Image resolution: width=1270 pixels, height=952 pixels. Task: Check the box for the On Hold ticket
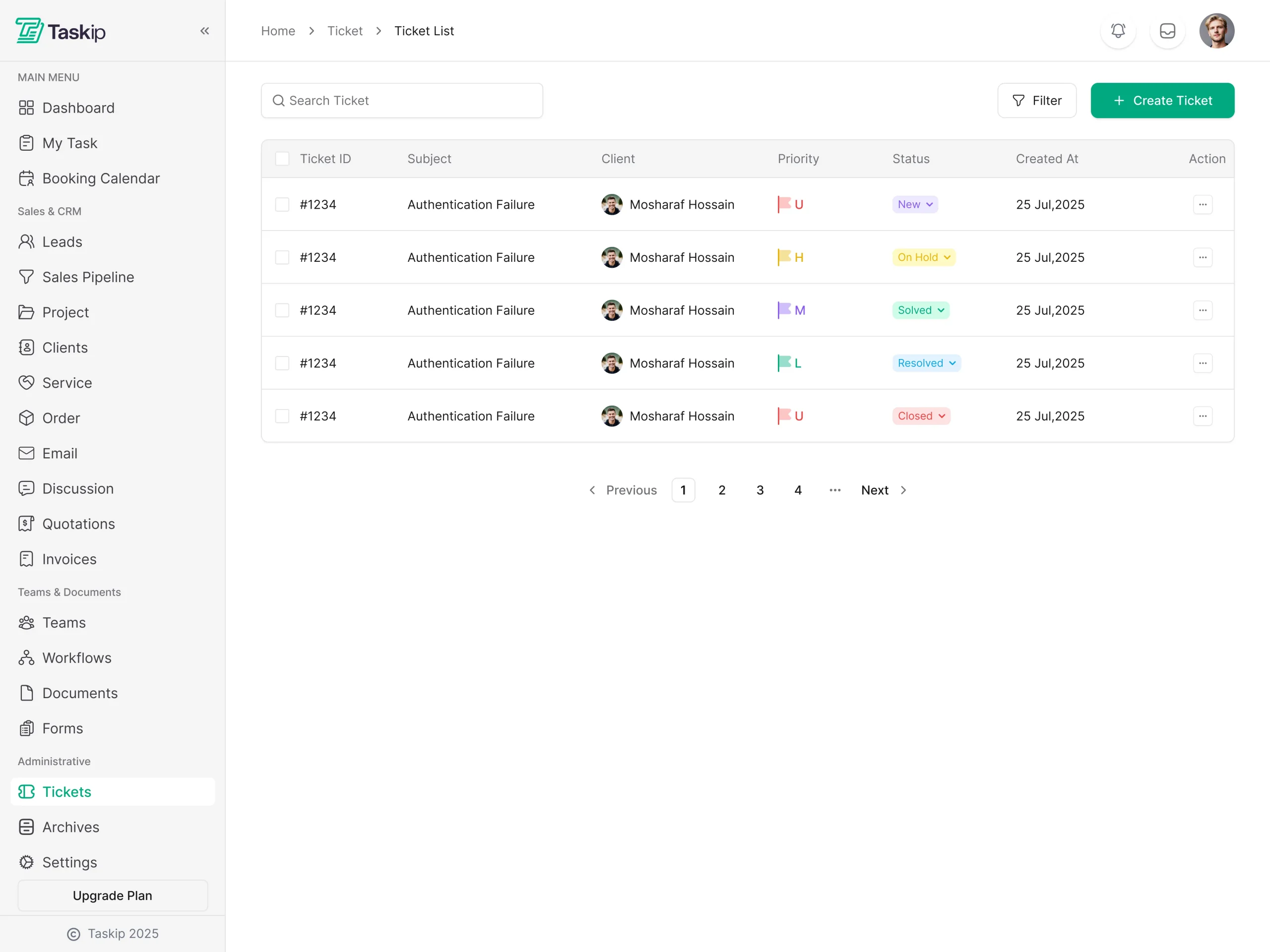(282, 258)
